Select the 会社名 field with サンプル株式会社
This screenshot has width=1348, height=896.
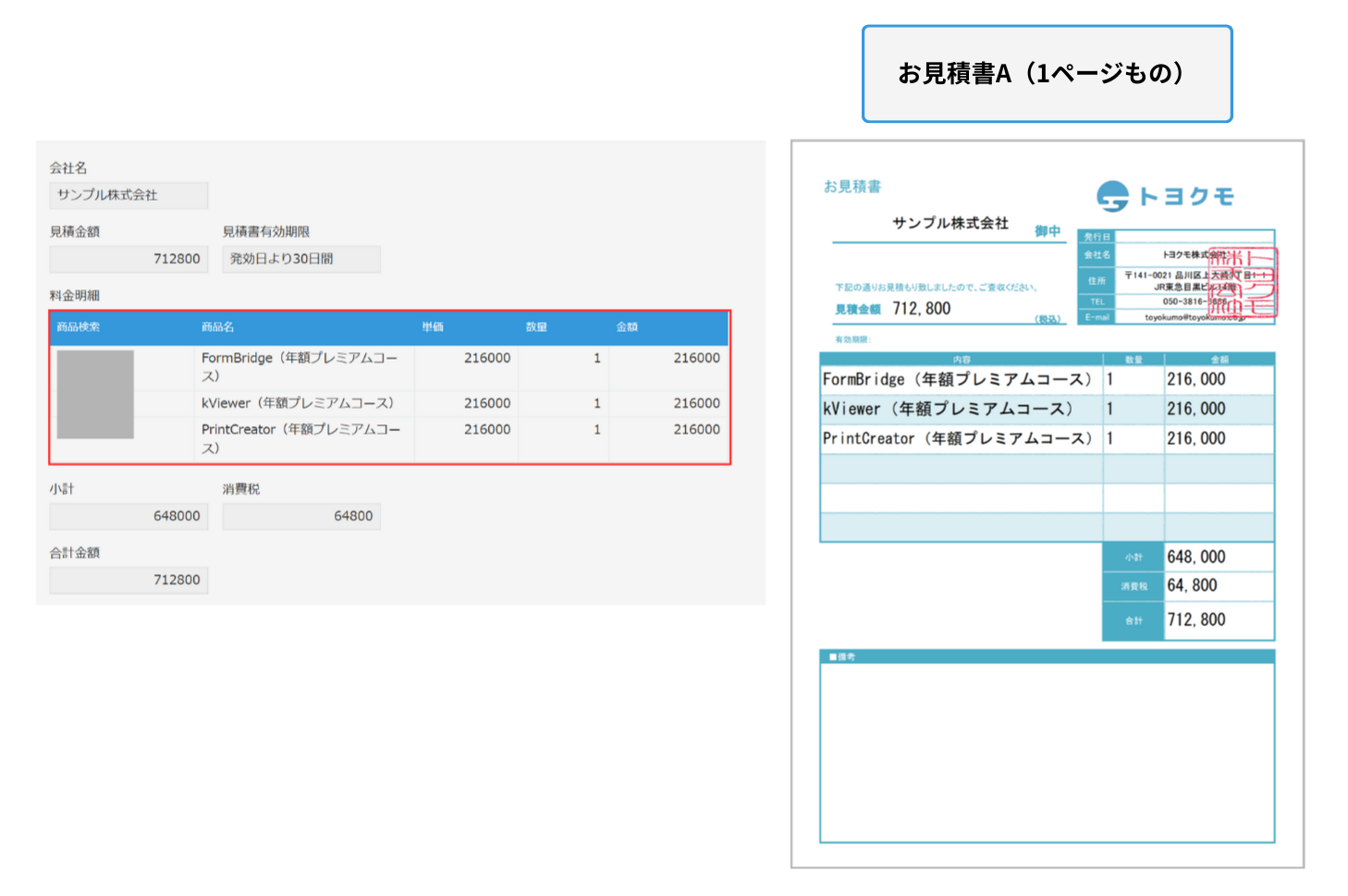point(129,195)
